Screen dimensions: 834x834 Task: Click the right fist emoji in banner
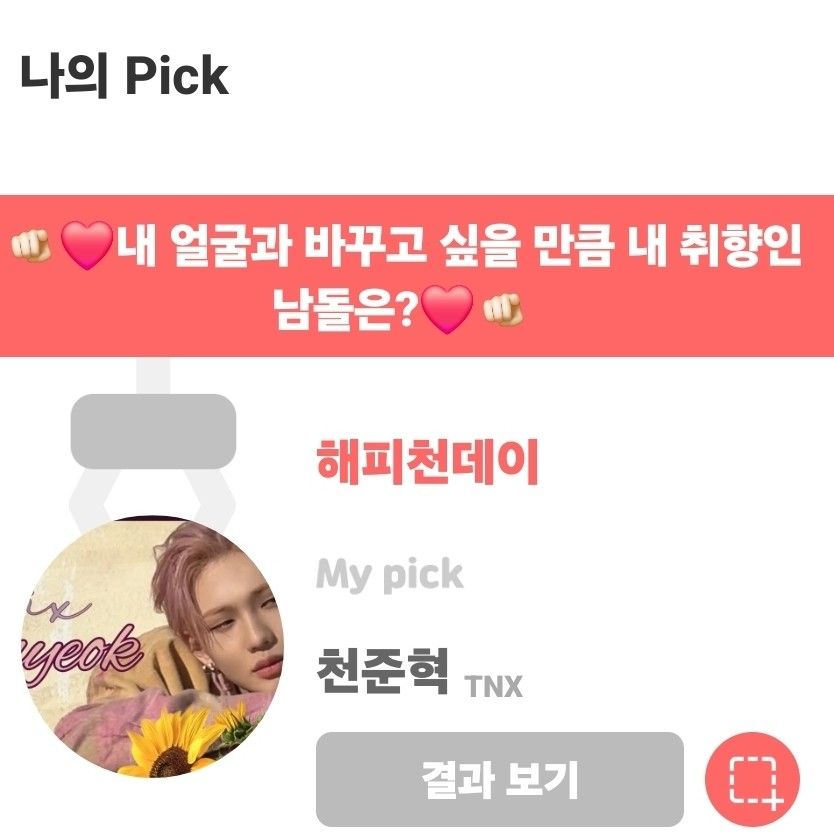point(503,310)
